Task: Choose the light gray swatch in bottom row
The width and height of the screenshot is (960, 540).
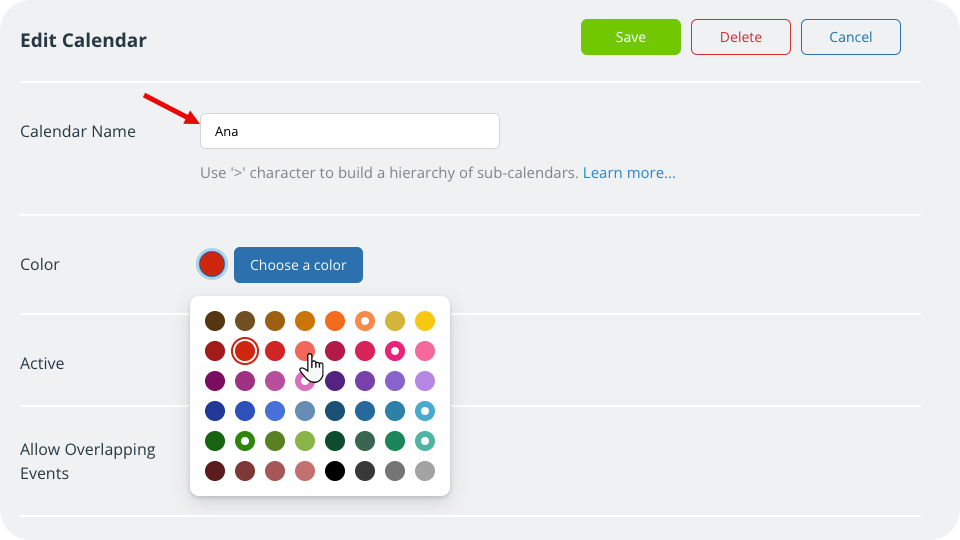Action: coord(425,470)
